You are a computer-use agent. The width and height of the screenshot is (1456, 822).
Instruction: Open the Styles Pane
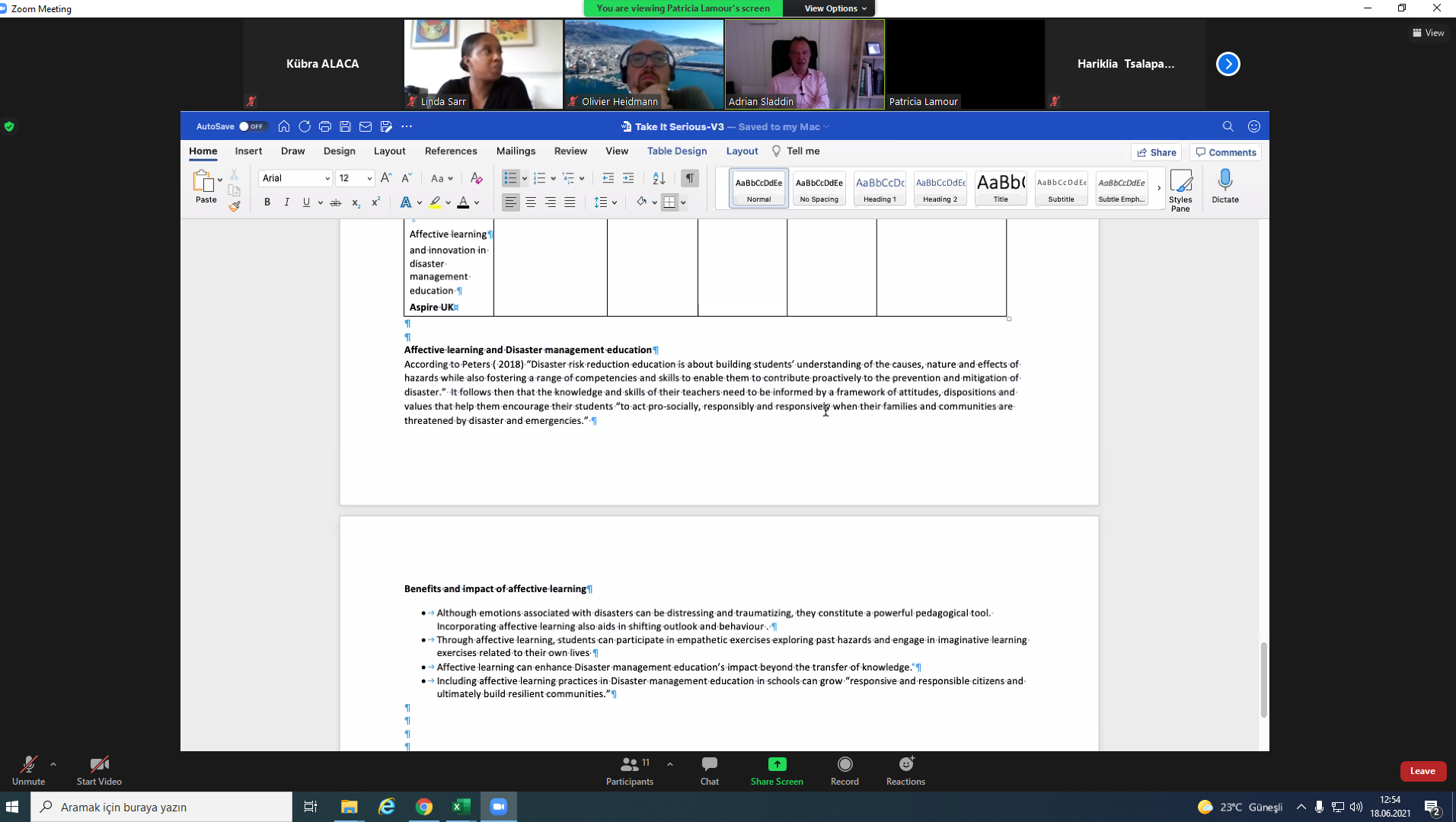tap(1180, 190)
